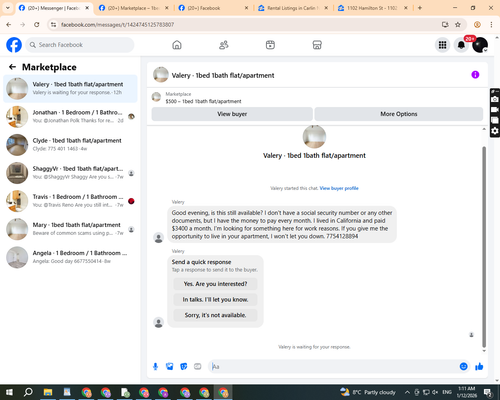Viewport: 500px width, 400px height.
Task: Focus the Search Facebook field
Action: point(80,45)
